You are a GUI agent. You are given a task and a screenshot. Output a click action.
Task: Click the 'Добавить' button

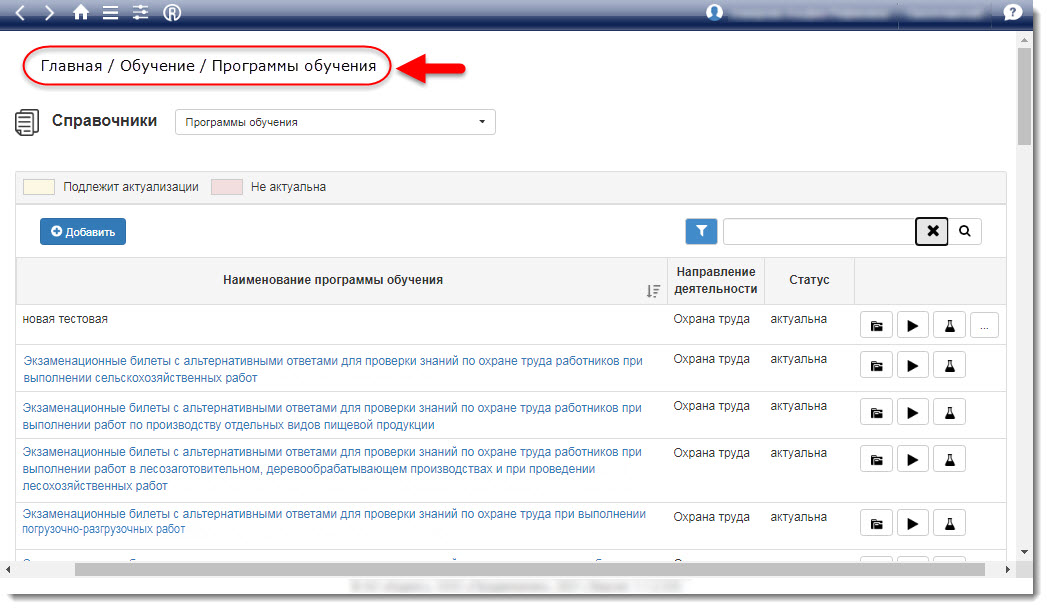[x=83, y=232]
